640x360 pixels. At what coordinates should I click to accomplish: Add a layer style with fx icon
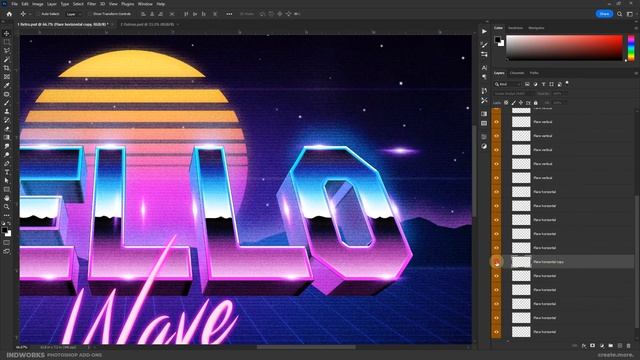[x=584, y=346]
